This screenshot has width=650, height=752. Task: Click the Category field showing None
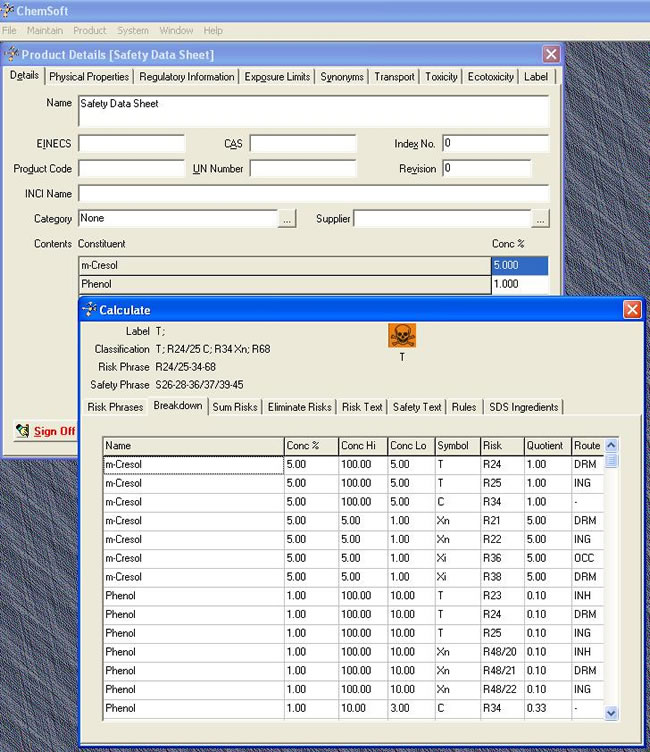point(178,219)
